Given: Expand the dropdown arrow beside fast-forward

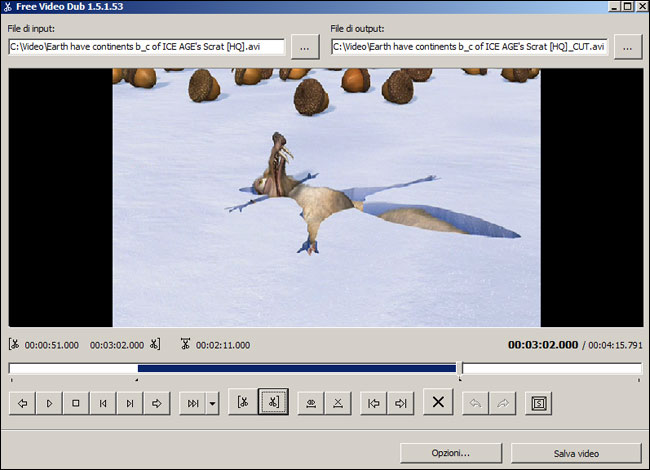Looking at the screenshot, I should [212, 403].
